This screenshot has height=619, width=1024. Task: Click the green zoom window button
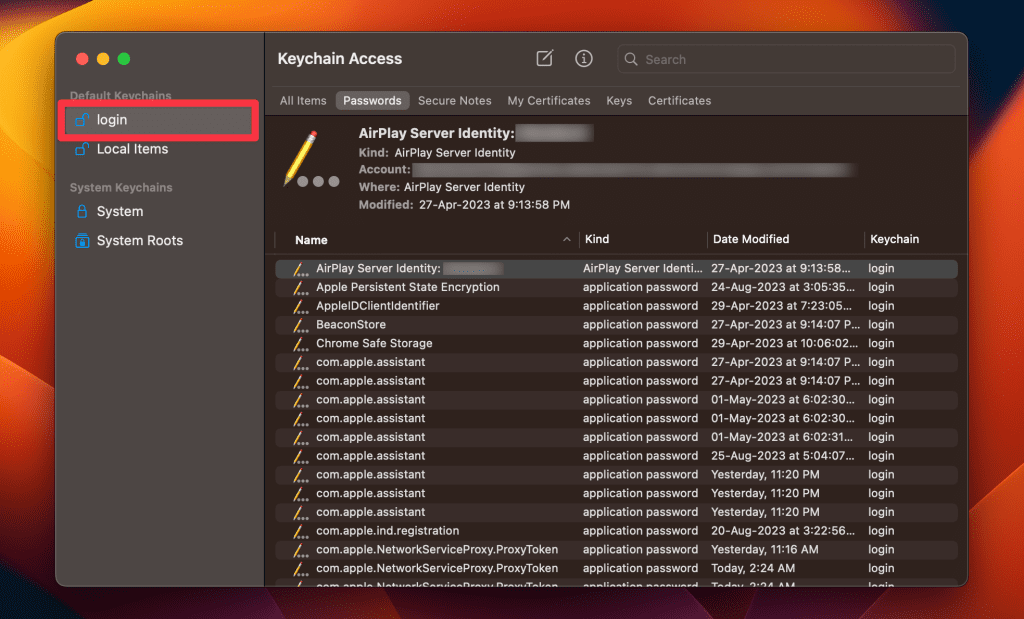click(x=124, y=59)
